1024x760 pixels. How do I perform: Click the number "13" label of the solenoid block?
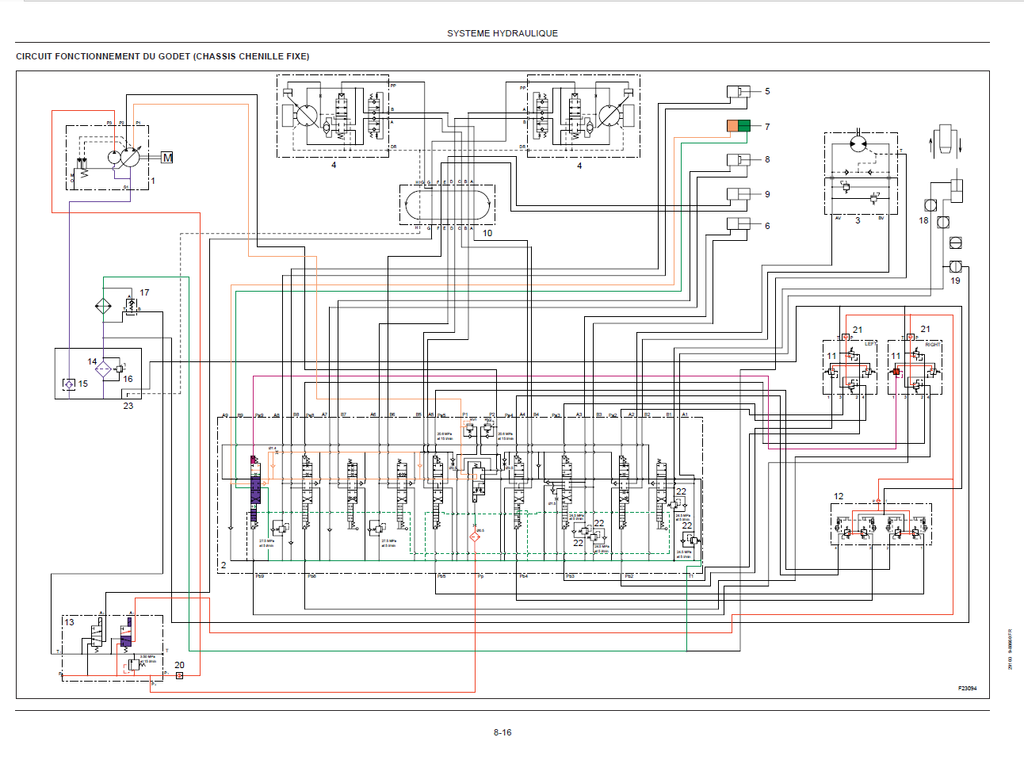pos(69,622)
